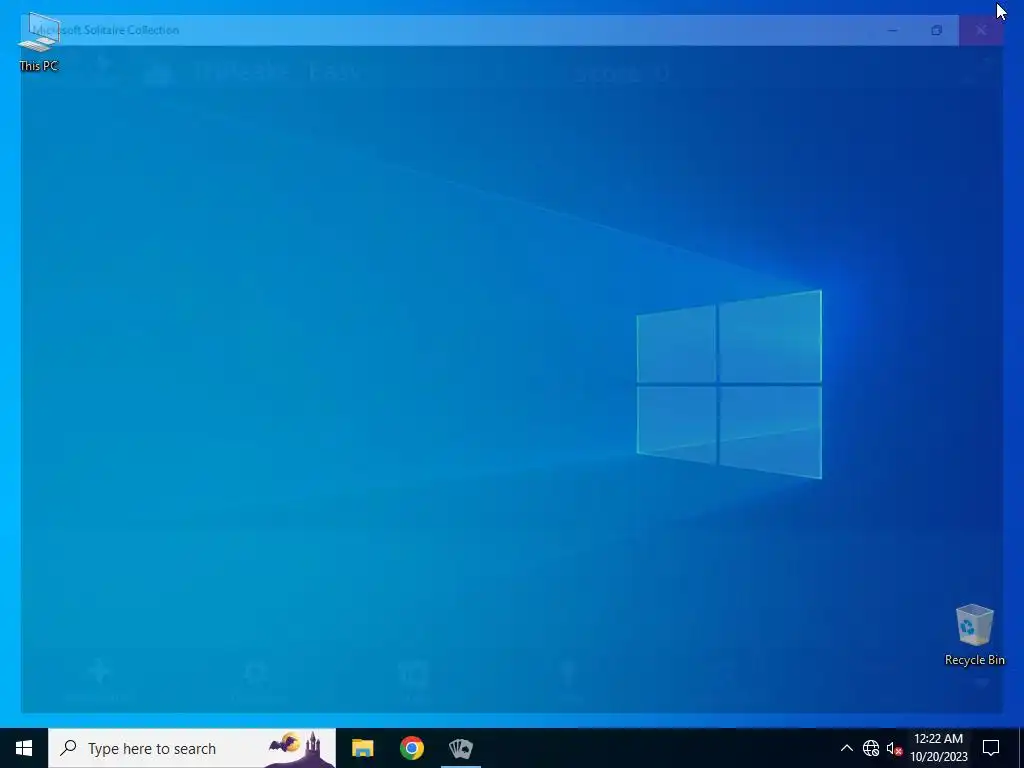Screen dimensions: 1024x768
Task: Open the network globe tray icon
Action: [871, 748]
